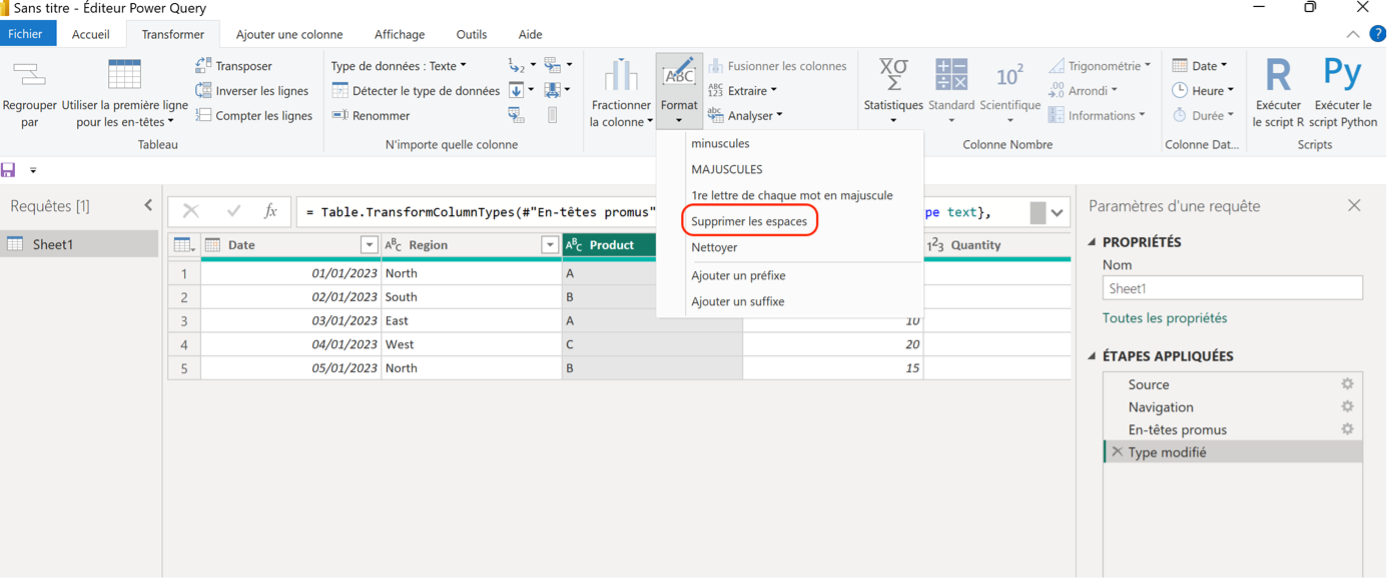
Task: Switch to the Affichage tab
Action: point(399,34)
